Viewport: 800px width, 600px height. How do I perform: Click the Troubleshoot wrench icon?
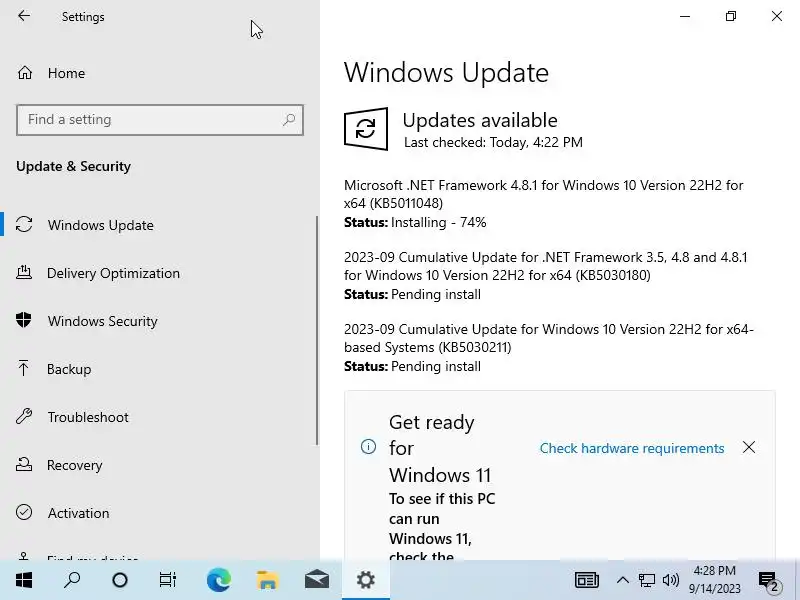coord(23,416)
